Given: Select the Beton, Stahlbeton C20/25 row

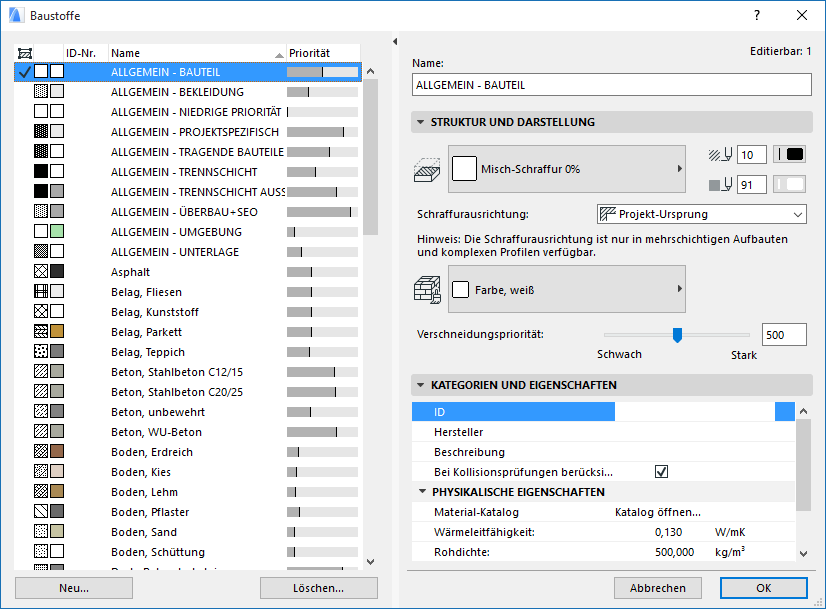Looking at the screenshot, I should tap(188, 392).
